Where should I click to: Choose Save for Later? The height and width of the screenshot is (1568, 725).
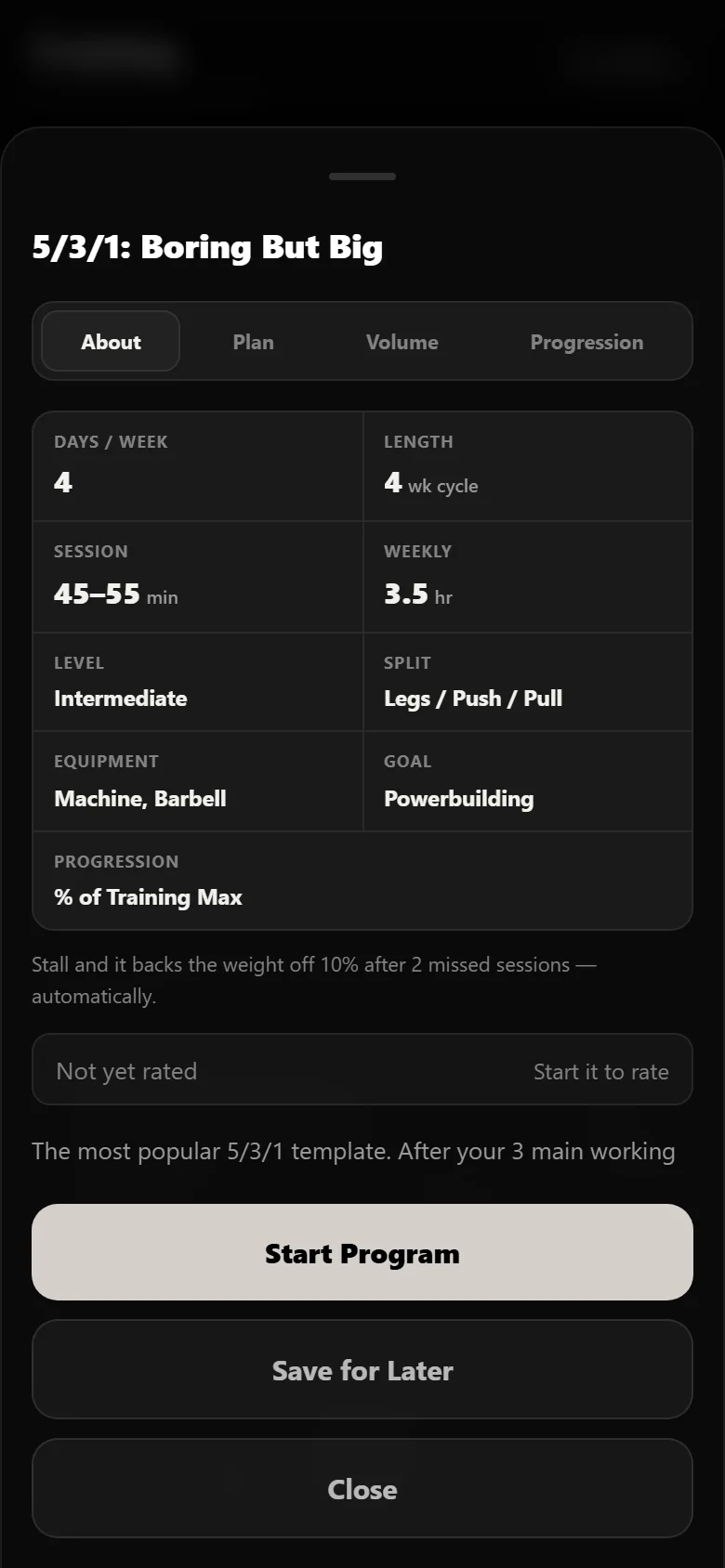(x=362, y=1370)
